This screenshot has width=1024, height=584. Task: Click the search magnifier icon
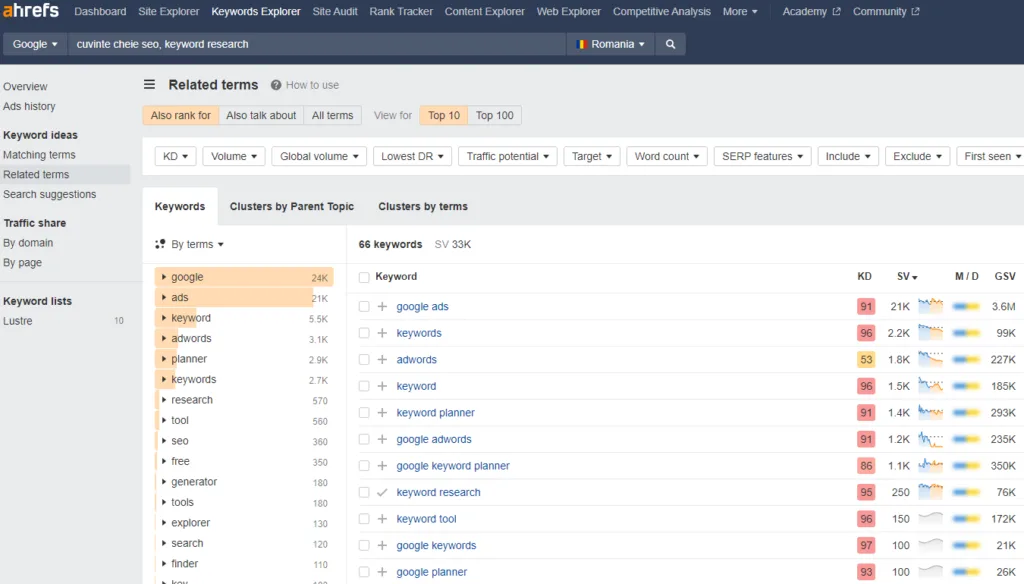click(670, 44)
